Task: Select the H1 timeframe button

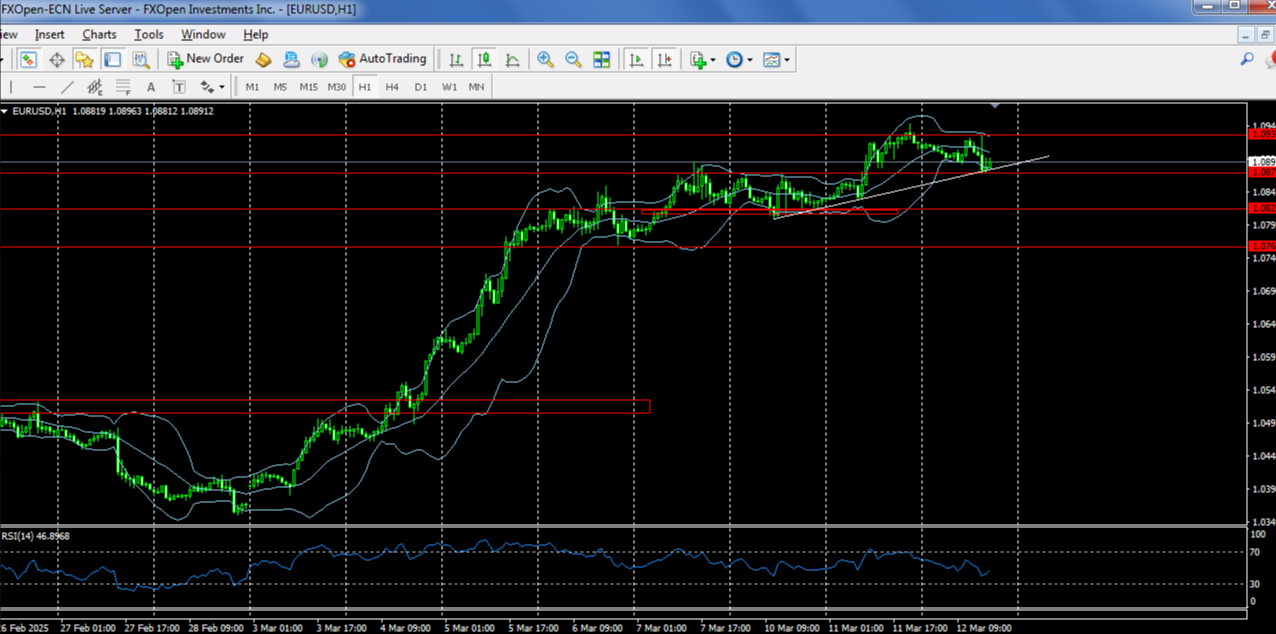Action: click(365, 87)
